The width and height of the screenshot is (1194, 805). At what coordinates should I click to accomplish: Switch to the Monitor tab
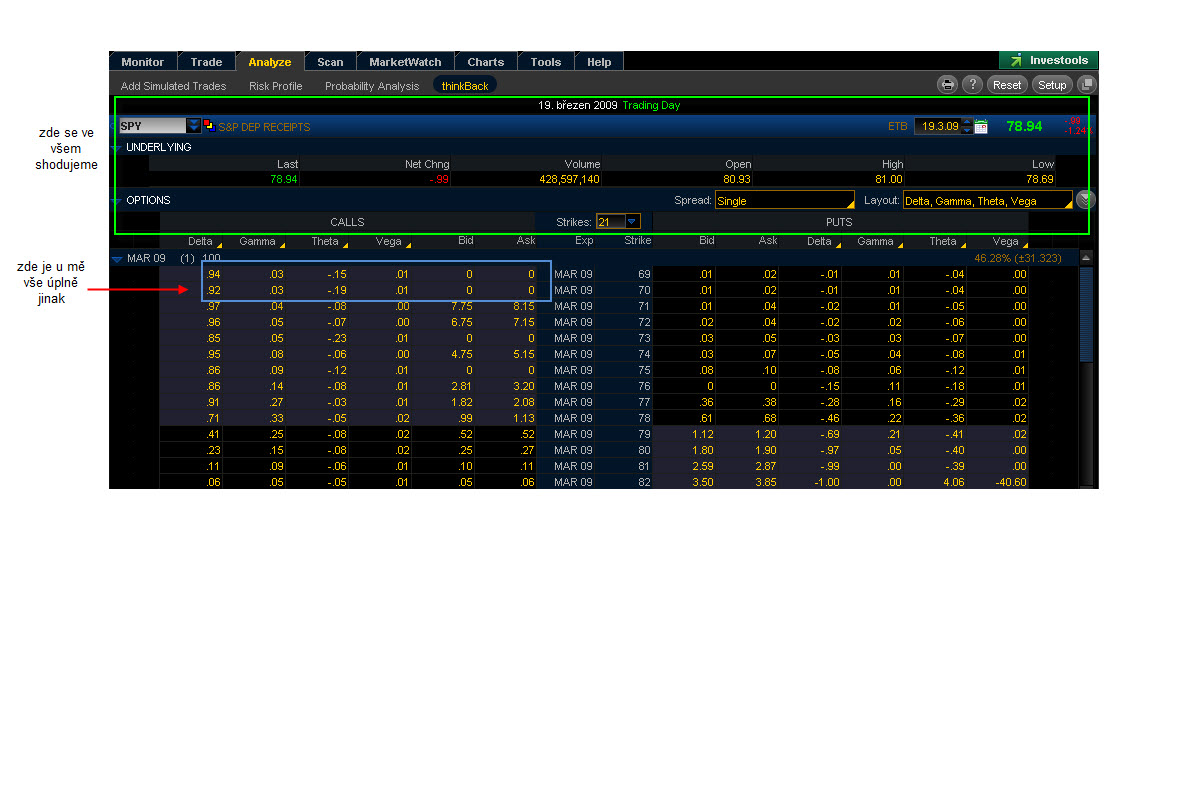[142, 62]
